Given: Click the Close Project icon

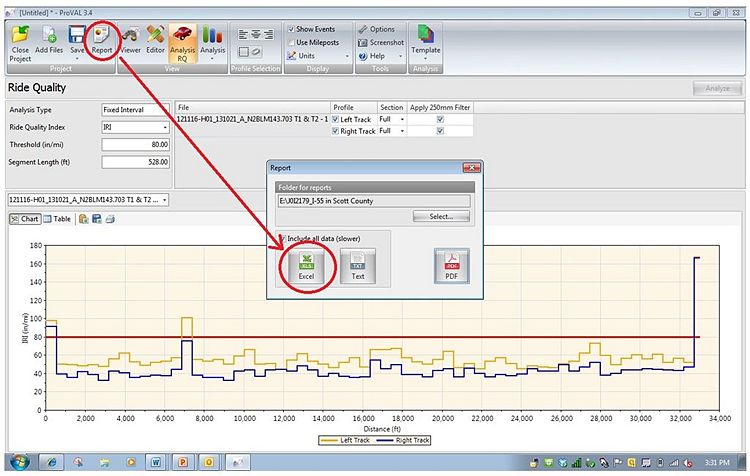Looking at the screenshot, I should coord(20,44).
